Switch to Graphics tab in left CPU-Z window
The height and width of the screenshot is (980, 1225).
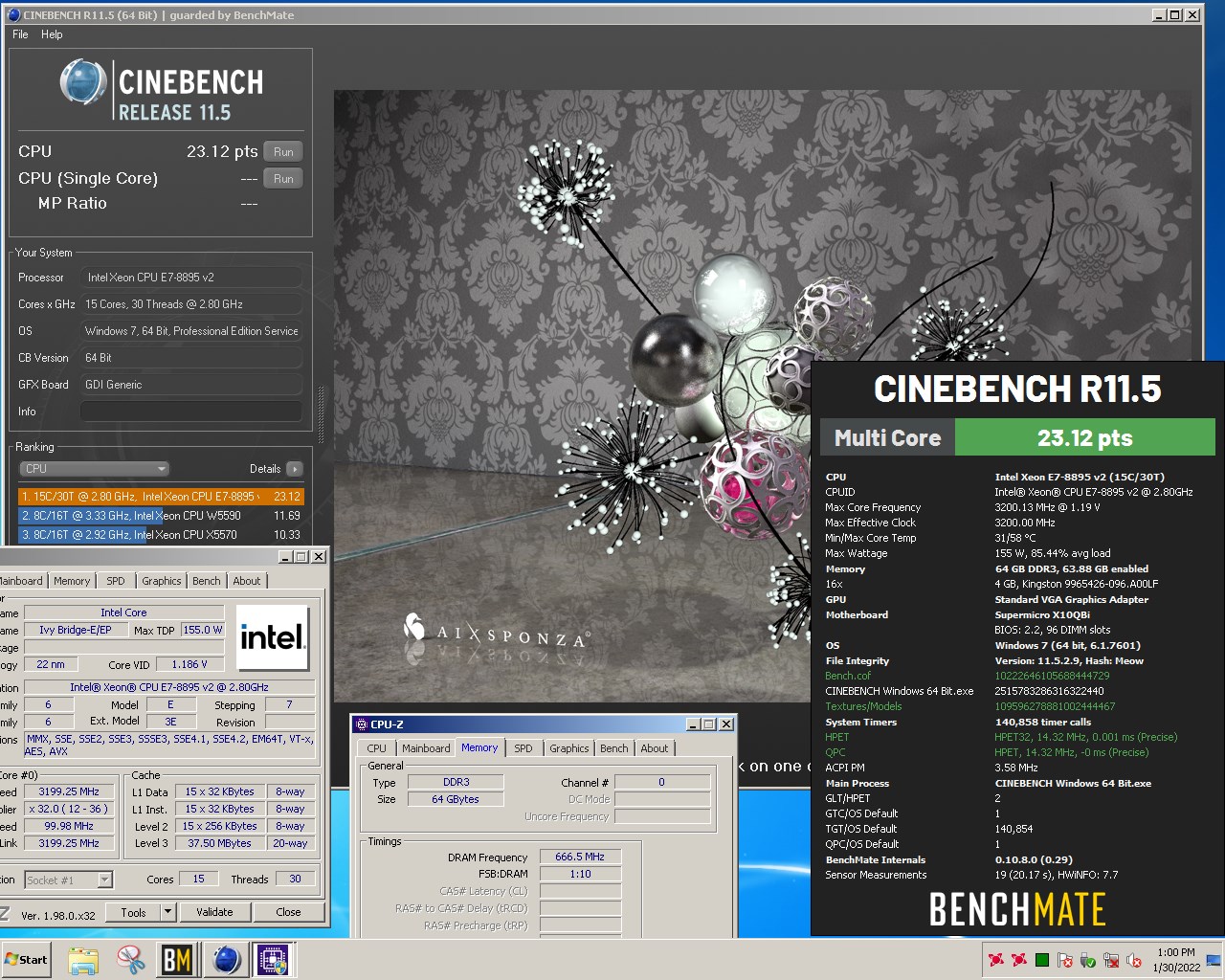162,581
